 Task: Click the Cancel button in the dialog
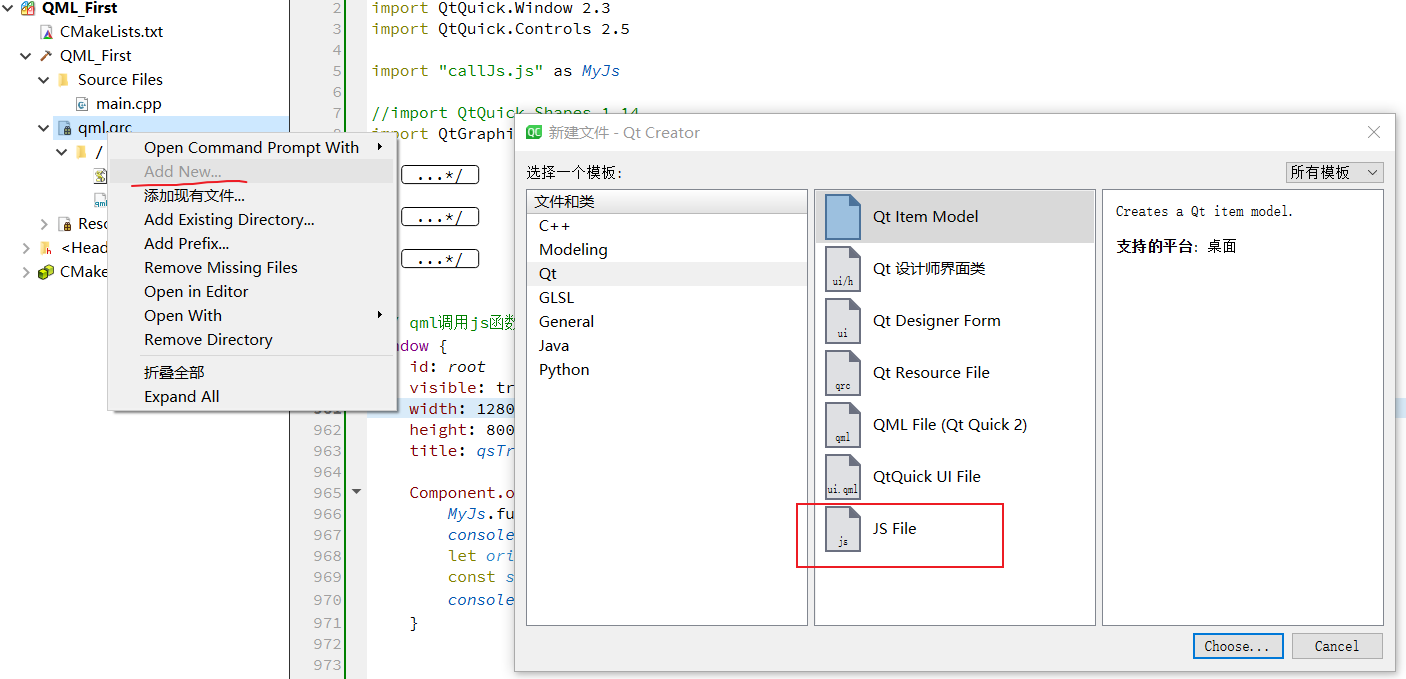1337,646
